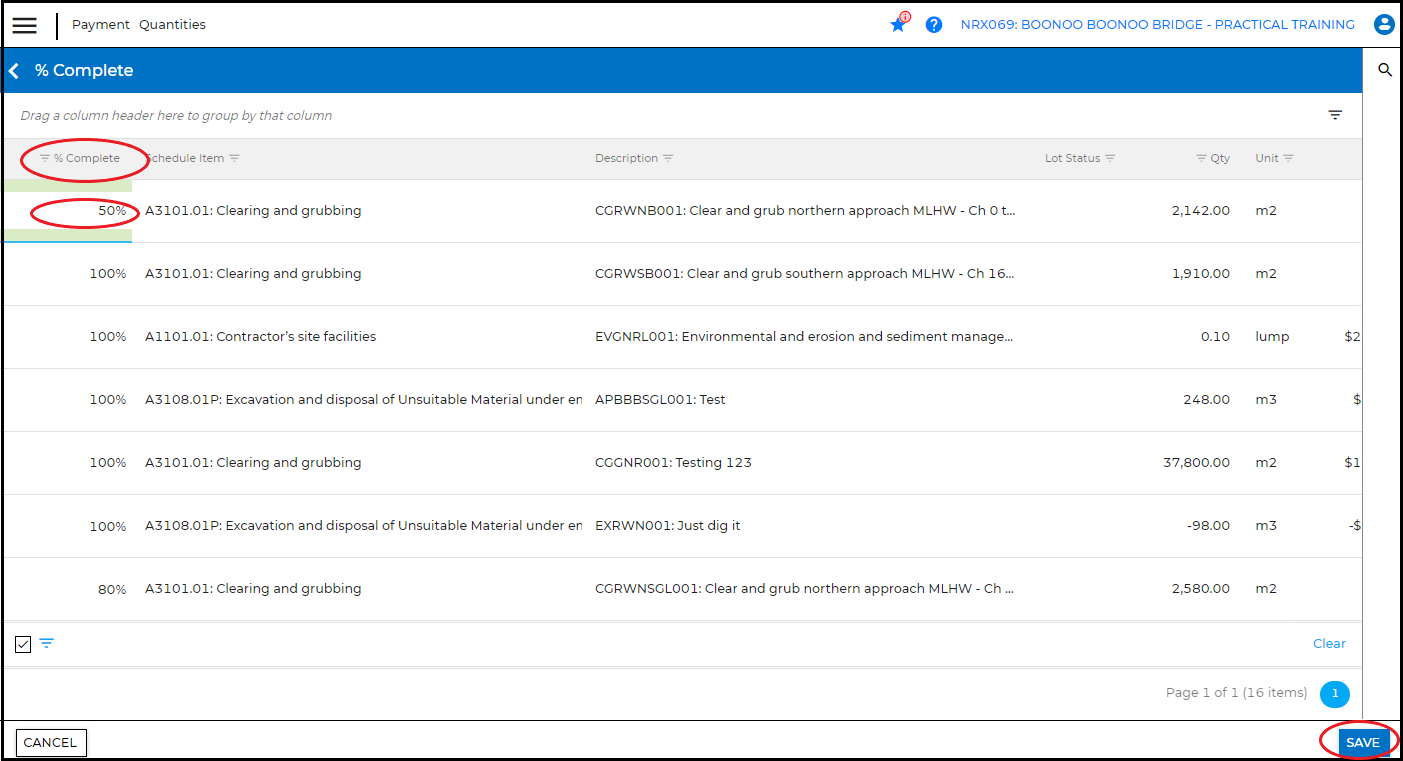Viewport: 1403px width, 761px height.
Task: Open help with the question mark icon
Action: 933,25
